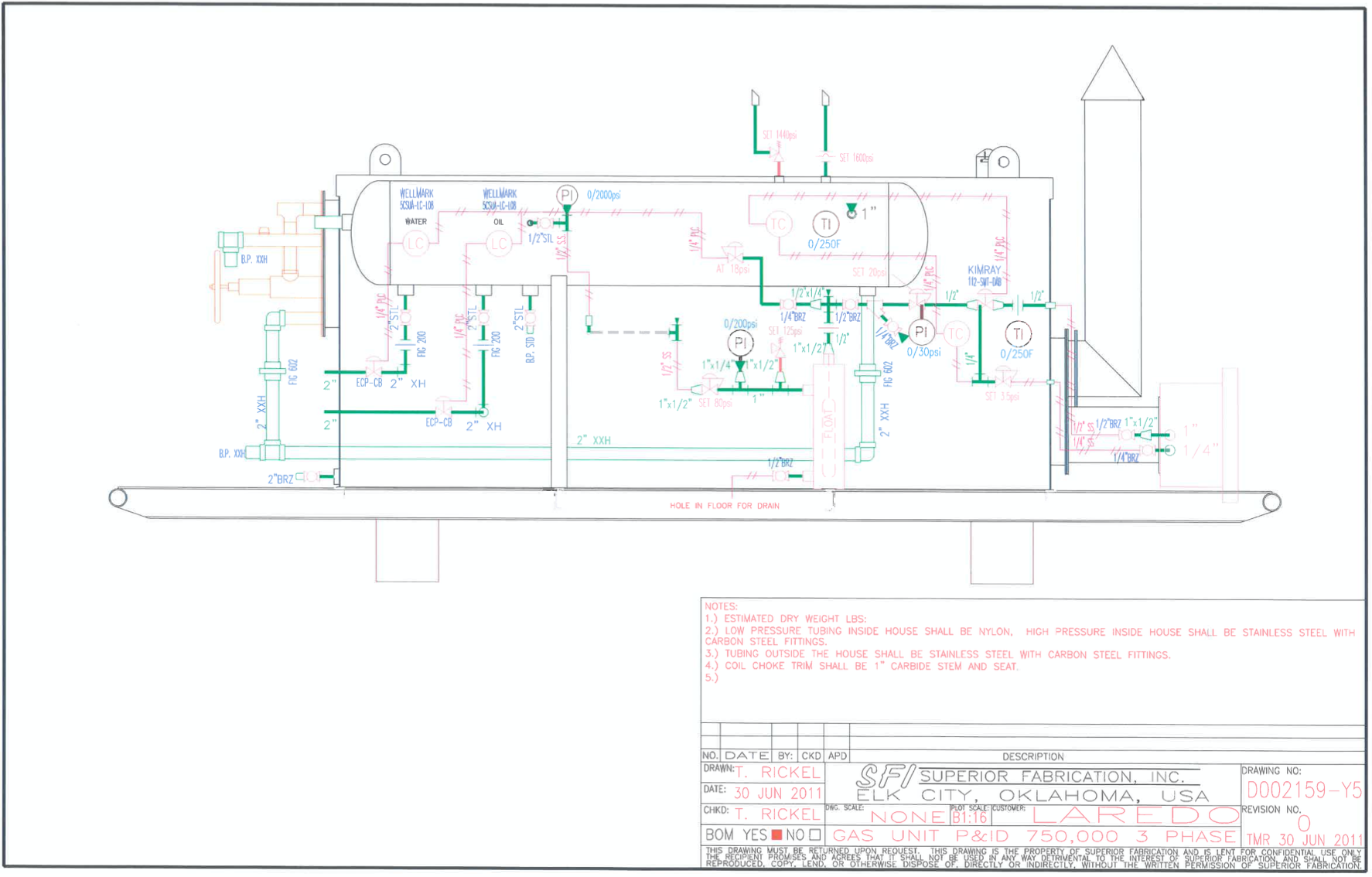Click the TI gauge inside the vessel
The height and width of the screenshot is (877, 1372).
(x=825, y=224)
